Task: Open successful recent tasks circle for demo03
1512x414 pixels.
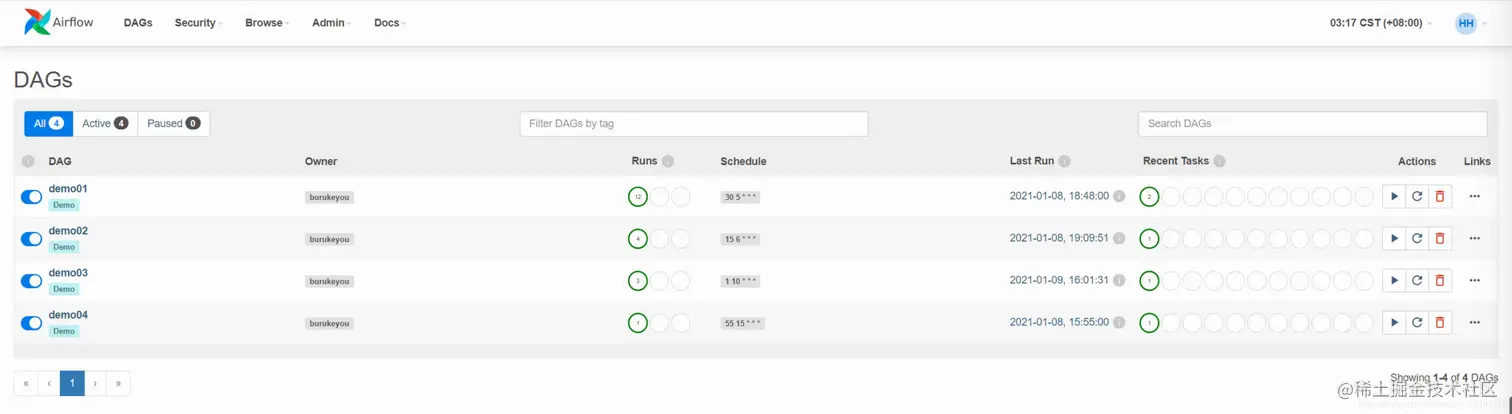Action: (1150, 280)
